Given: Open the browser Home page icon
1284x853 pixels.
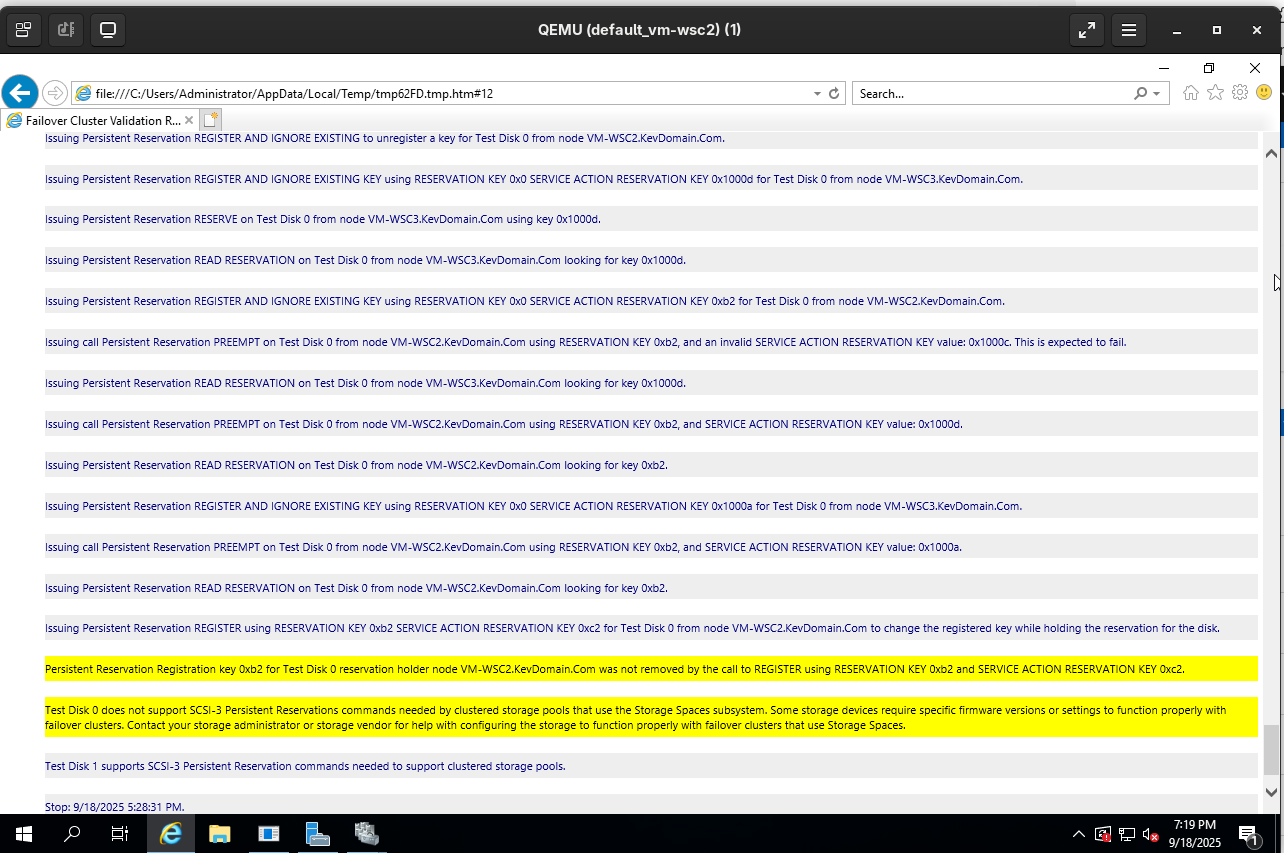Looking at the screenshot, I should coord(1190,93).
